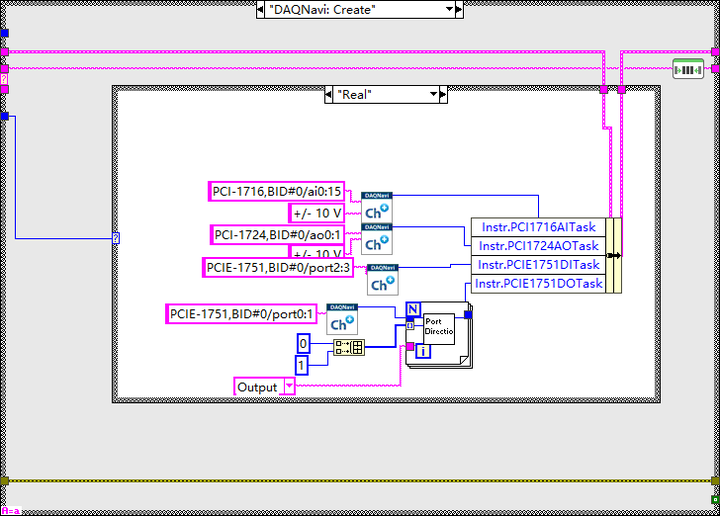Select the Instr.PCIE1751DOTask bundle element
This screenshot has width=720, height=516.
pyautogui.click(x=539, y=284)
